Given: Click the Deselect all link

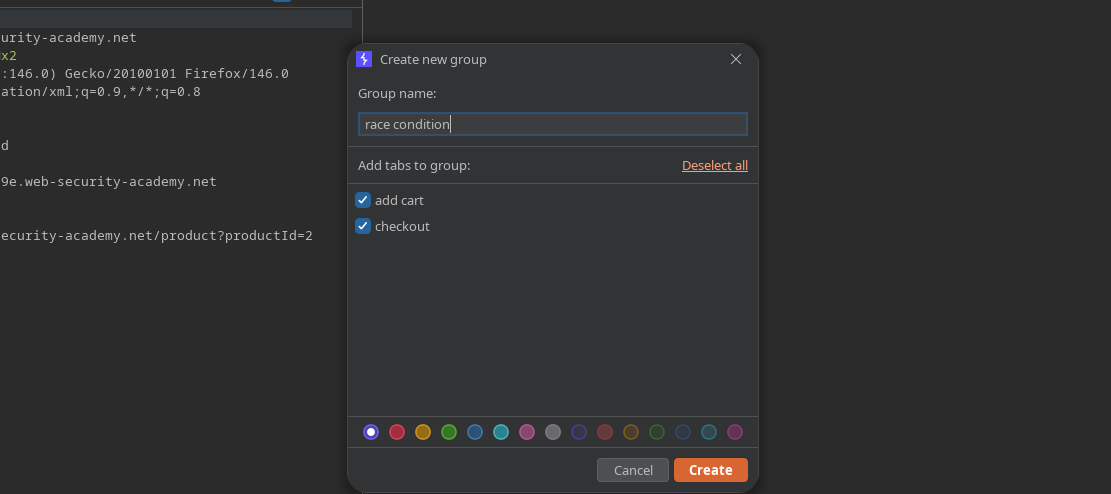Looking at the screenshot, I should pos(714,166).
